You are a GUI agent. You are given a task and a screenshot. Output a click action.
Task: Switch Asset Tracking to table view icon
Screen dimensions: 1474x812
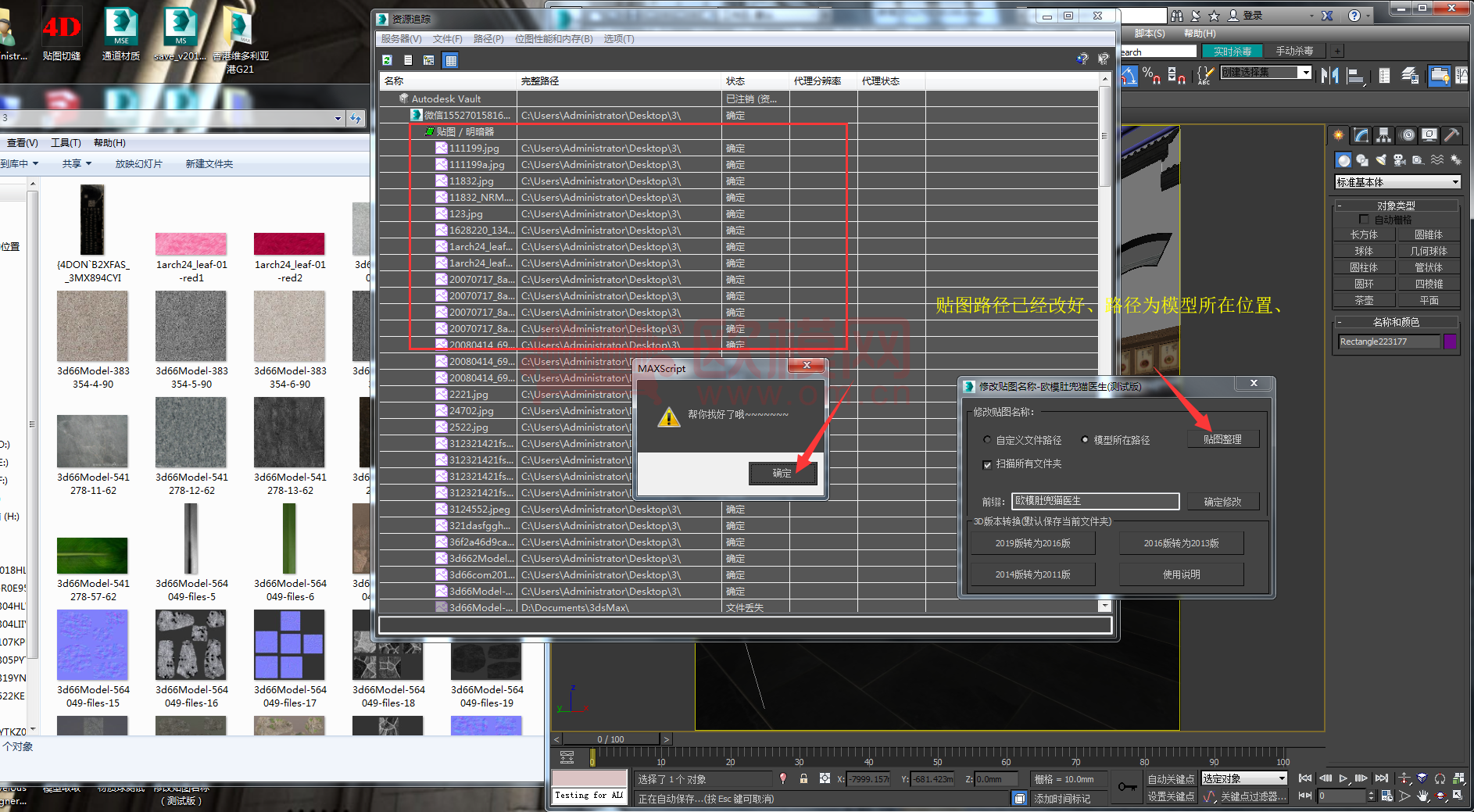point(450,60)
